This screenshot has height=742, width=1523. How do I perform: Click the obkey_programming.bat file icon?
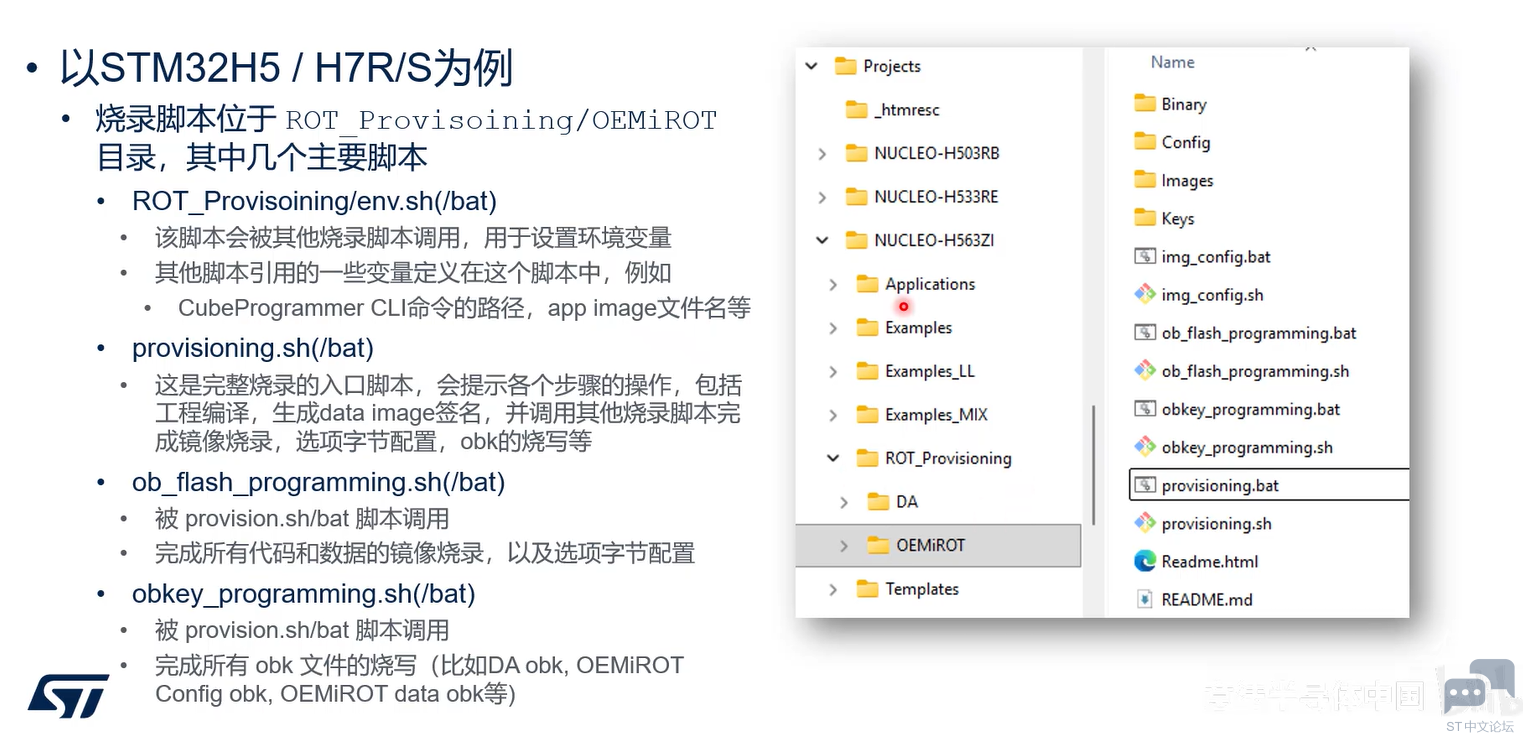click(x=1145, y=409)
